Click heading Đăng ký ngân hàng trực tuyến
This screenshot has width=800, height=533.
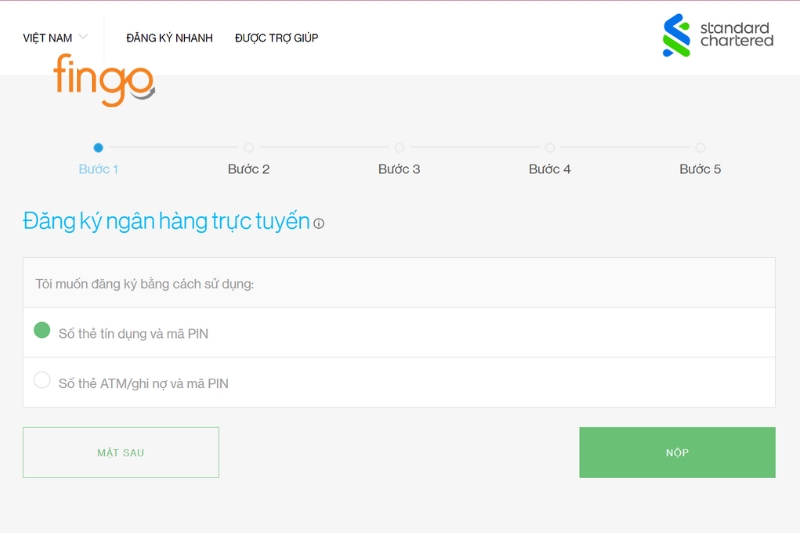pos(166,221)
